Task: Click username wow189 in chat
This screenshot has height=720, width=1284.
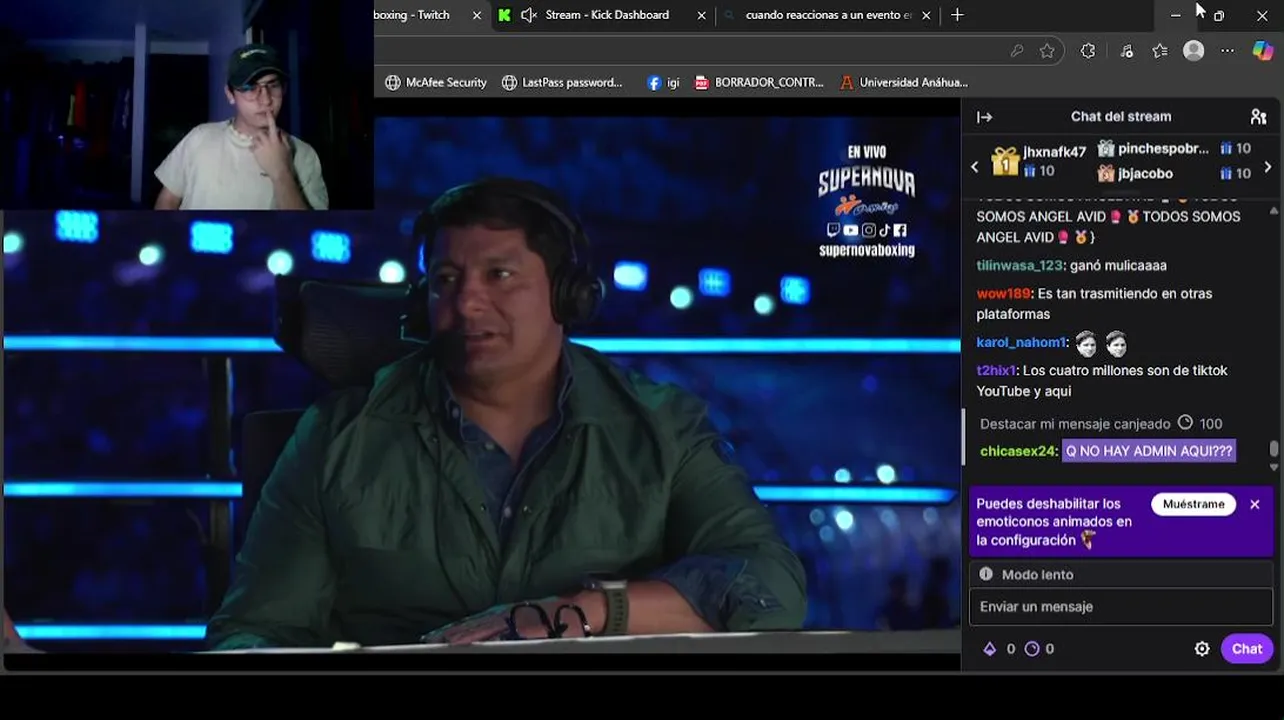Action: click(x=1003, y=293)
